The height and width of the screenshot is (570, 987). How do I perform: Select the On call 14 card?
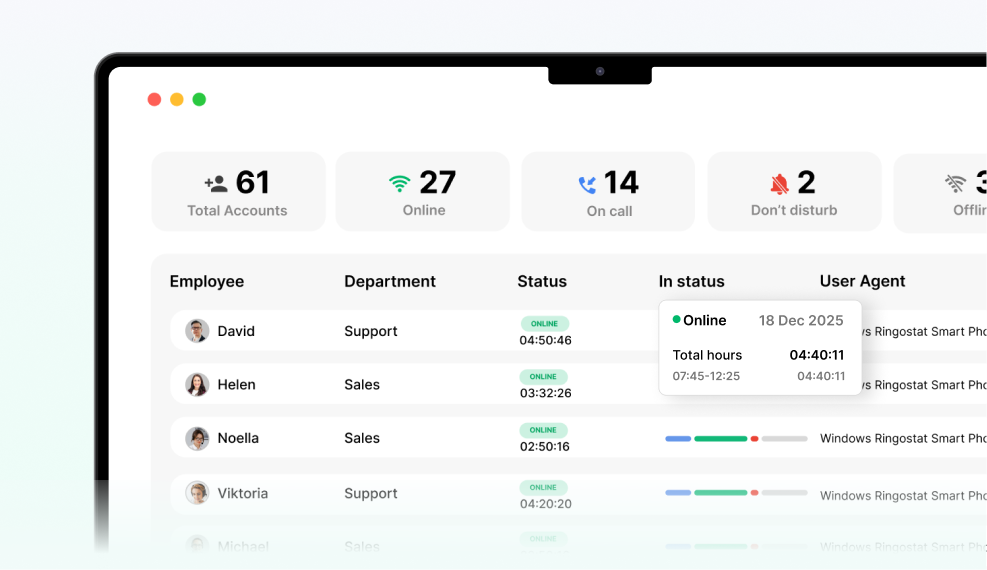608,191
